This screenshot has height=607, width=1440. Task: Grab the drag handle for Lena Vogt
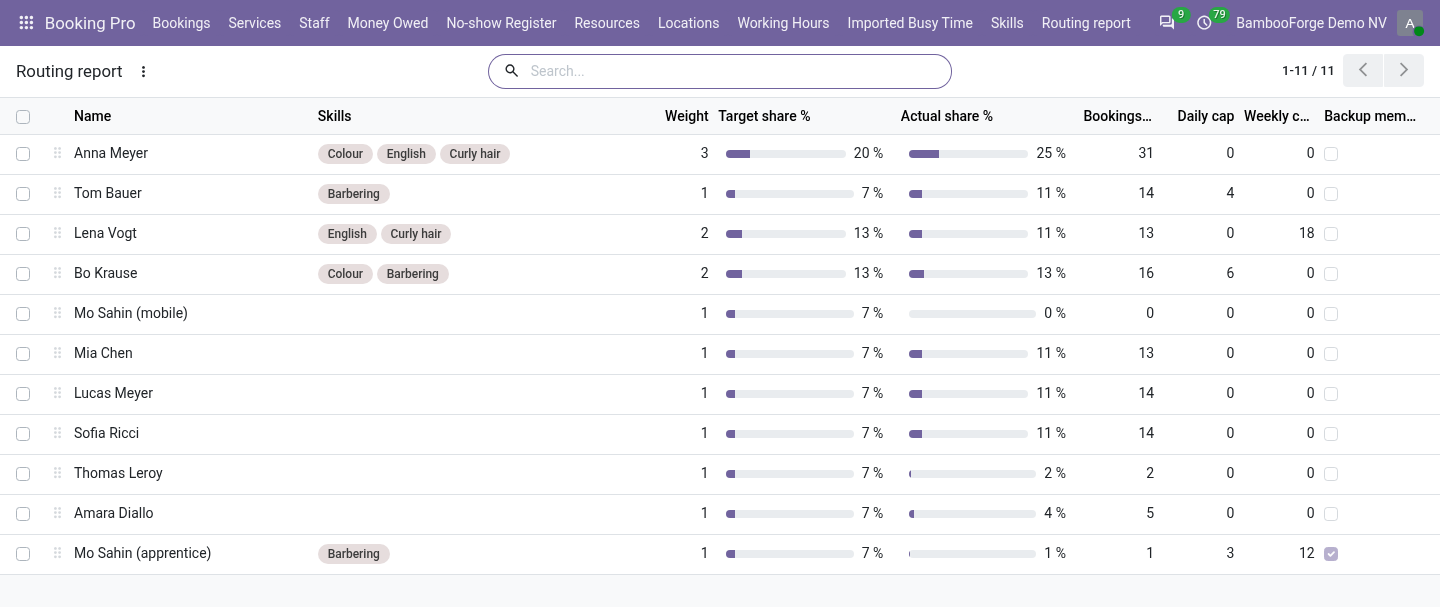click(57, 233)
